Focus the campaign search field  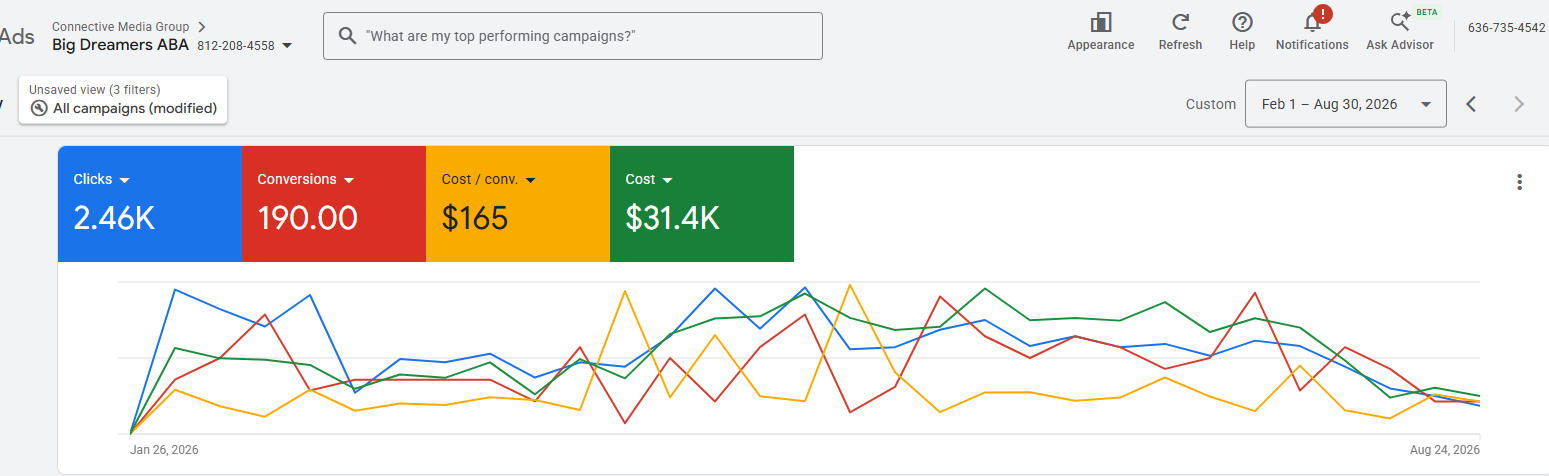coord(573,36)
